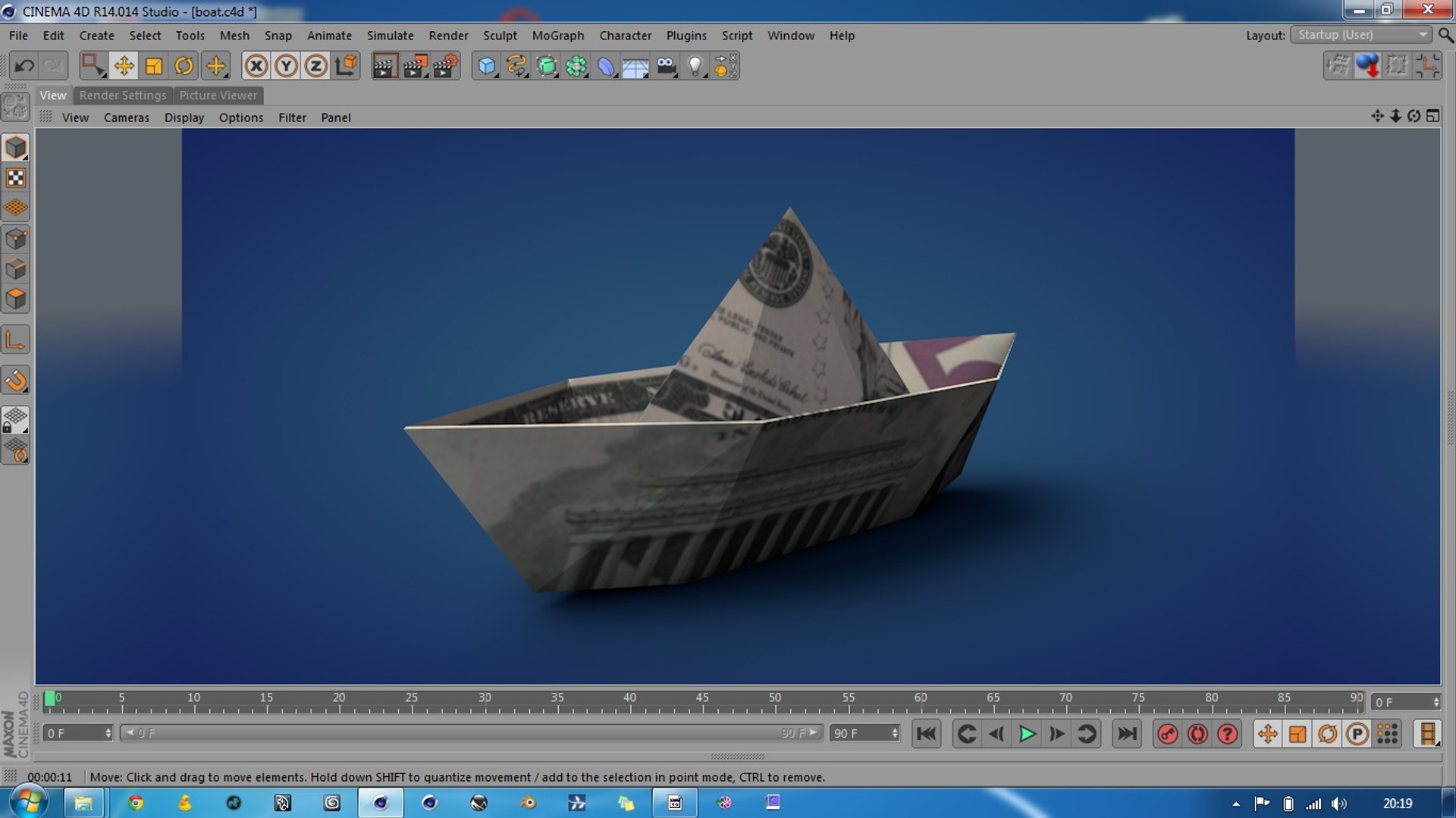Toggle the Locked Workplane icon

pos(16,421)
